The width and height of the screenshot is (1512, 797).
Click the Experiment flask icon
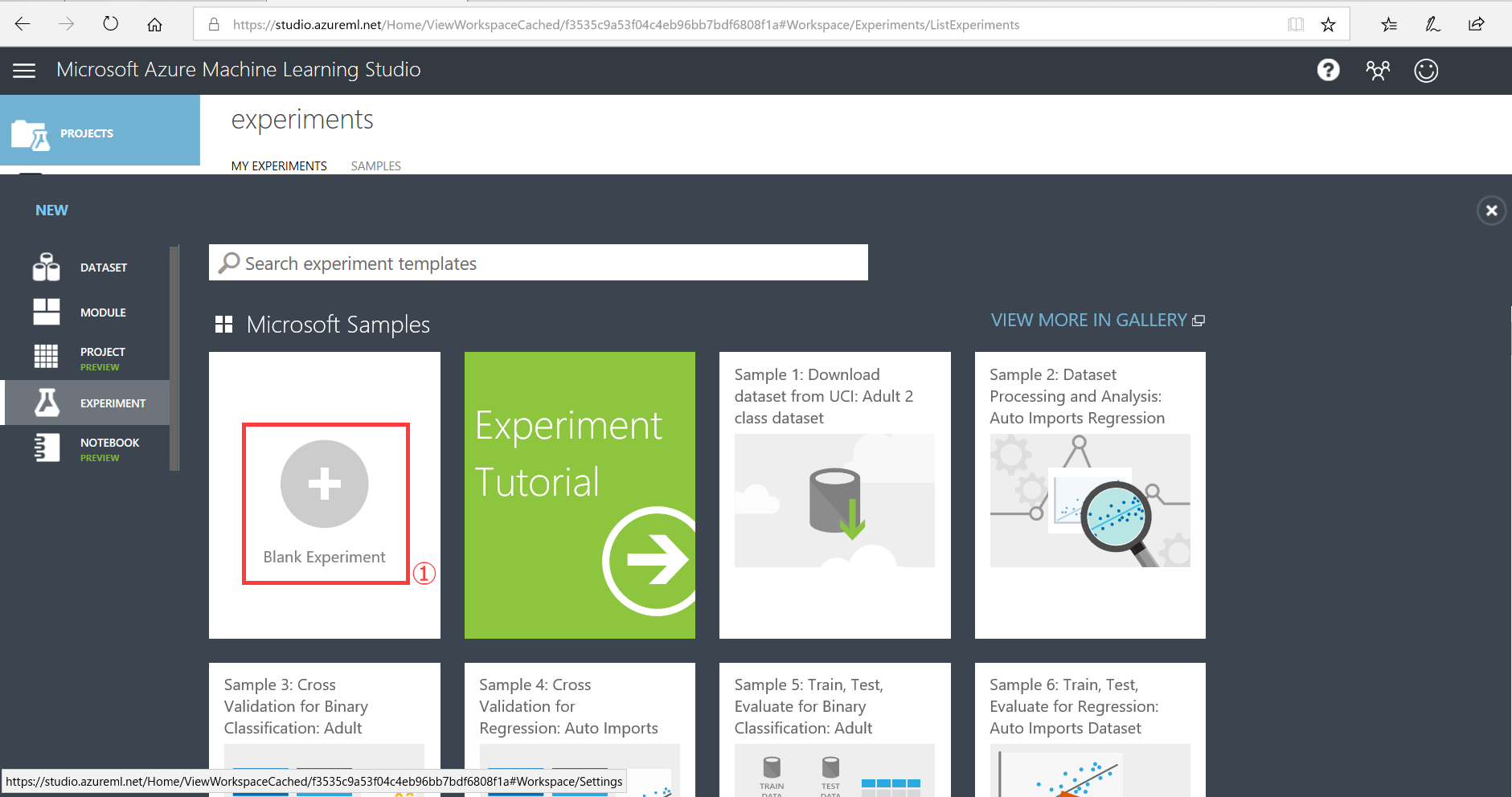click(x=47, y=403)
